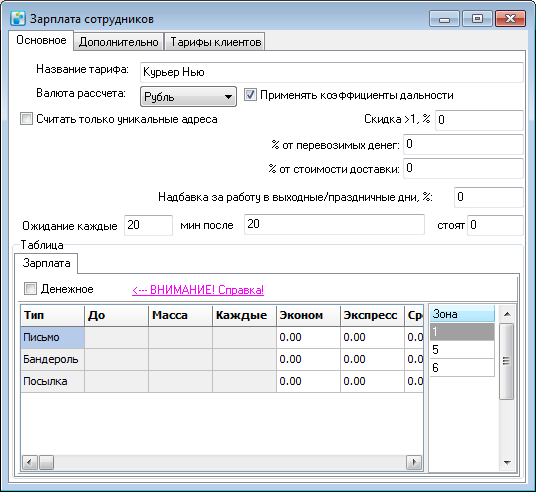The height and width of the screenshot is (492, 536).
Task: Click the До cell in the Письмо row
Action: click(x=117, y=337)
